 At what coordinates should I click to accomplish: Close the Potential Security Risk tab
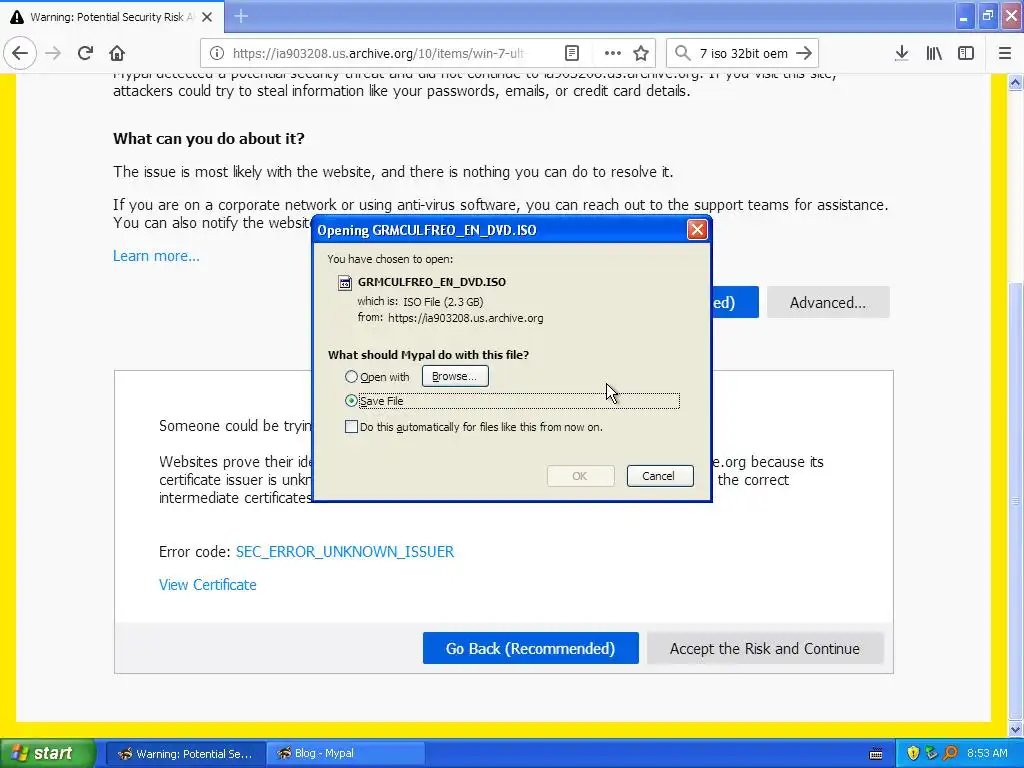[207, 17]
